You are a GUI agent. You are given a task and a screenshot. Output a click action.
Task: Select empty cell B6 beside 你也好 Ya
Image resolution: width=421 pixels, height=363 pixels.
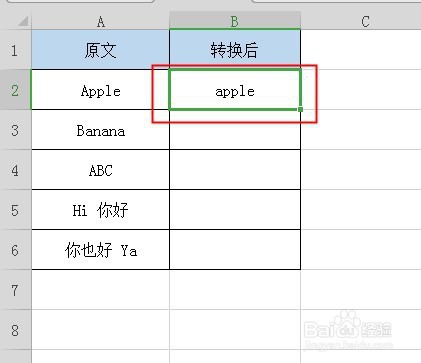pyautogui.click(x=235, y=250)
